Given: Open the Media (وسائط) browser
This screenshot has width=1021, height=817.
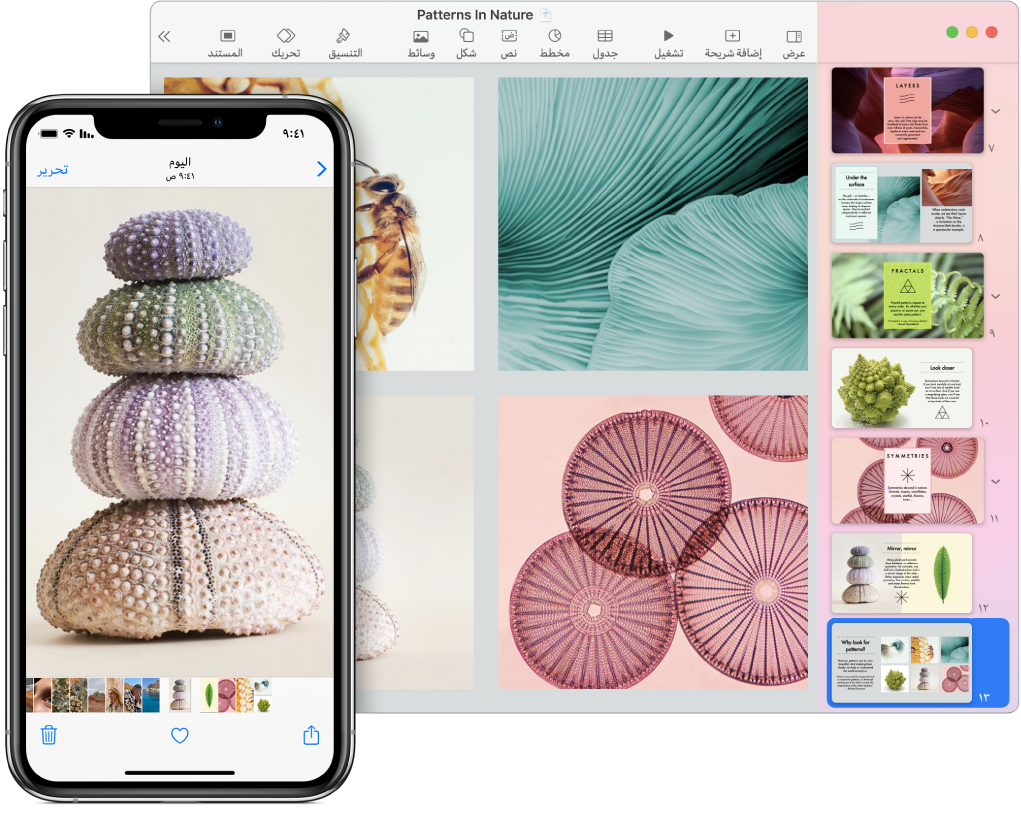Looking at the screenshot, I should 419,40.
